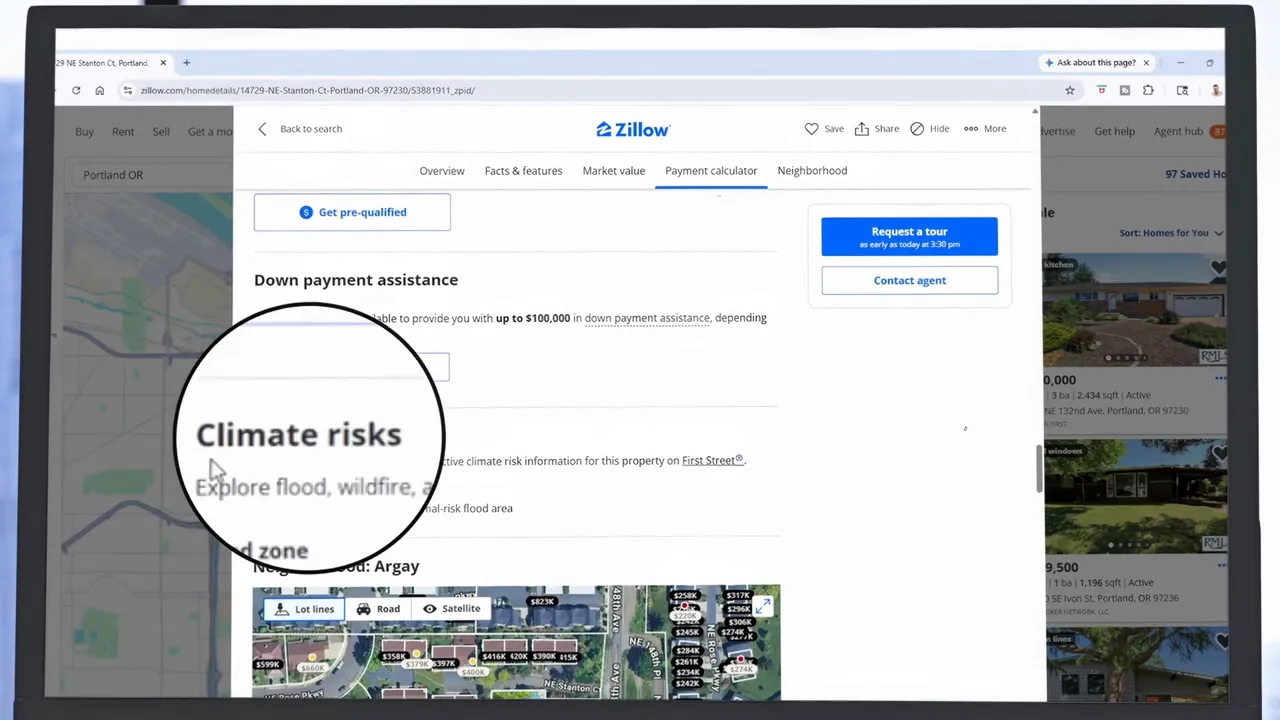This screenshot has height=720, width=1280.
Task: Click the Portland OR search field
Action: 150,175
